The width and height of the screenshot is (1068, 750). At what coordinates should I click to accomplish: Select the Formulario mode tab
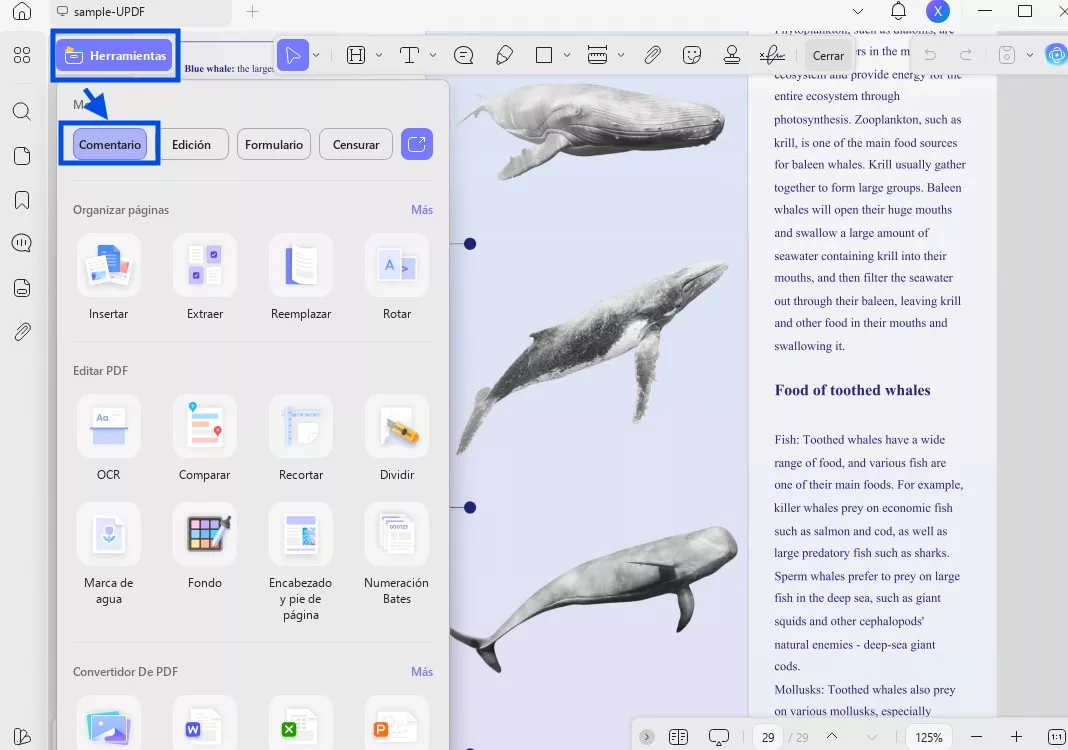[x=274, y=145]
